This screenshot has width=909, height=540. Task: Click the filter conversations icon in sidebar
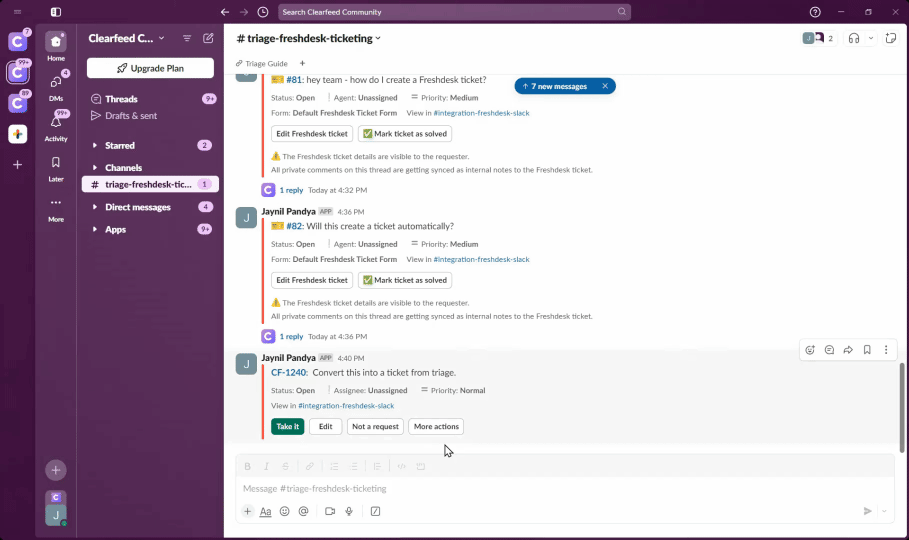187,38
